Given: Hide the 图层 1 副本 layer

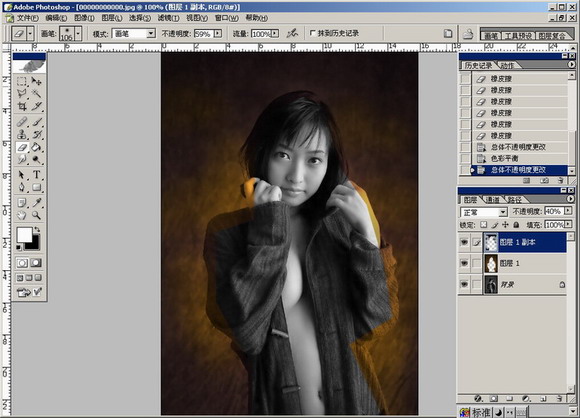Looking at the screenshot, I should click(x=464, y=242).
